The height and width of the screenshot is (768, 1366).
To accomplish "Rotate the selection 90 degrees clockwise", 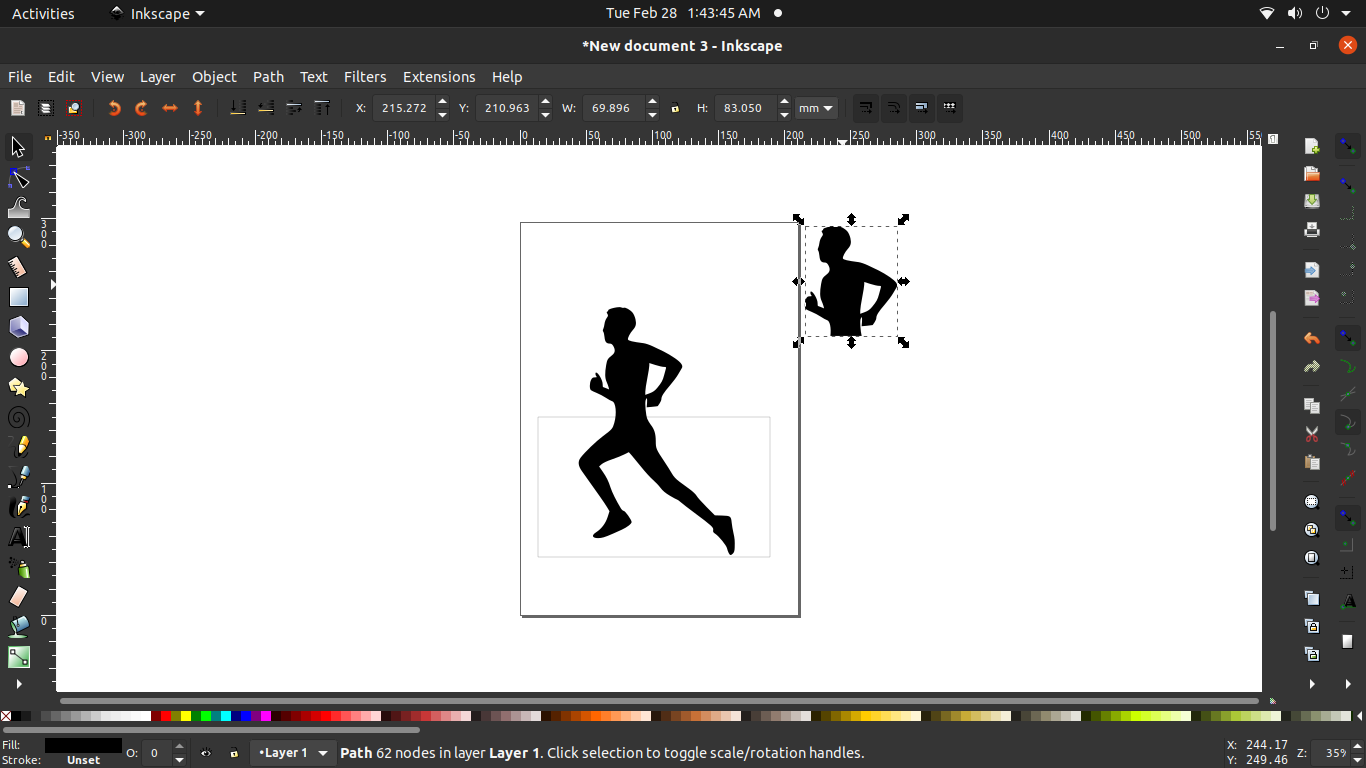I will coord(141,108).
